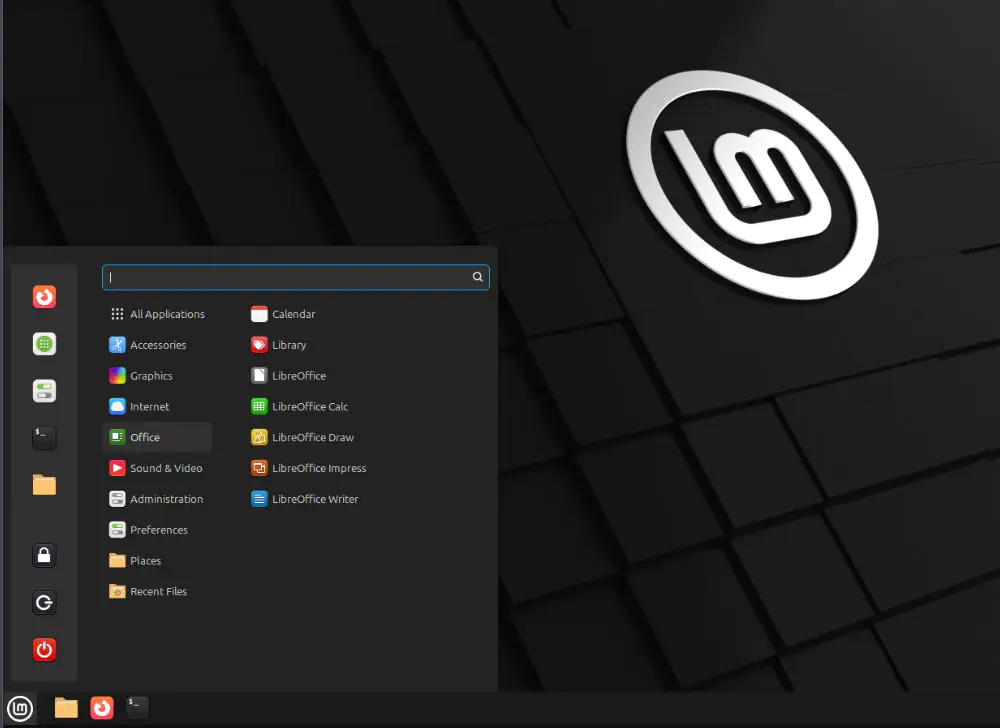The height and width of the screenshot is (728, 1000).
Task: Open System Settings from the favorites sidebar
Action: 44,391
